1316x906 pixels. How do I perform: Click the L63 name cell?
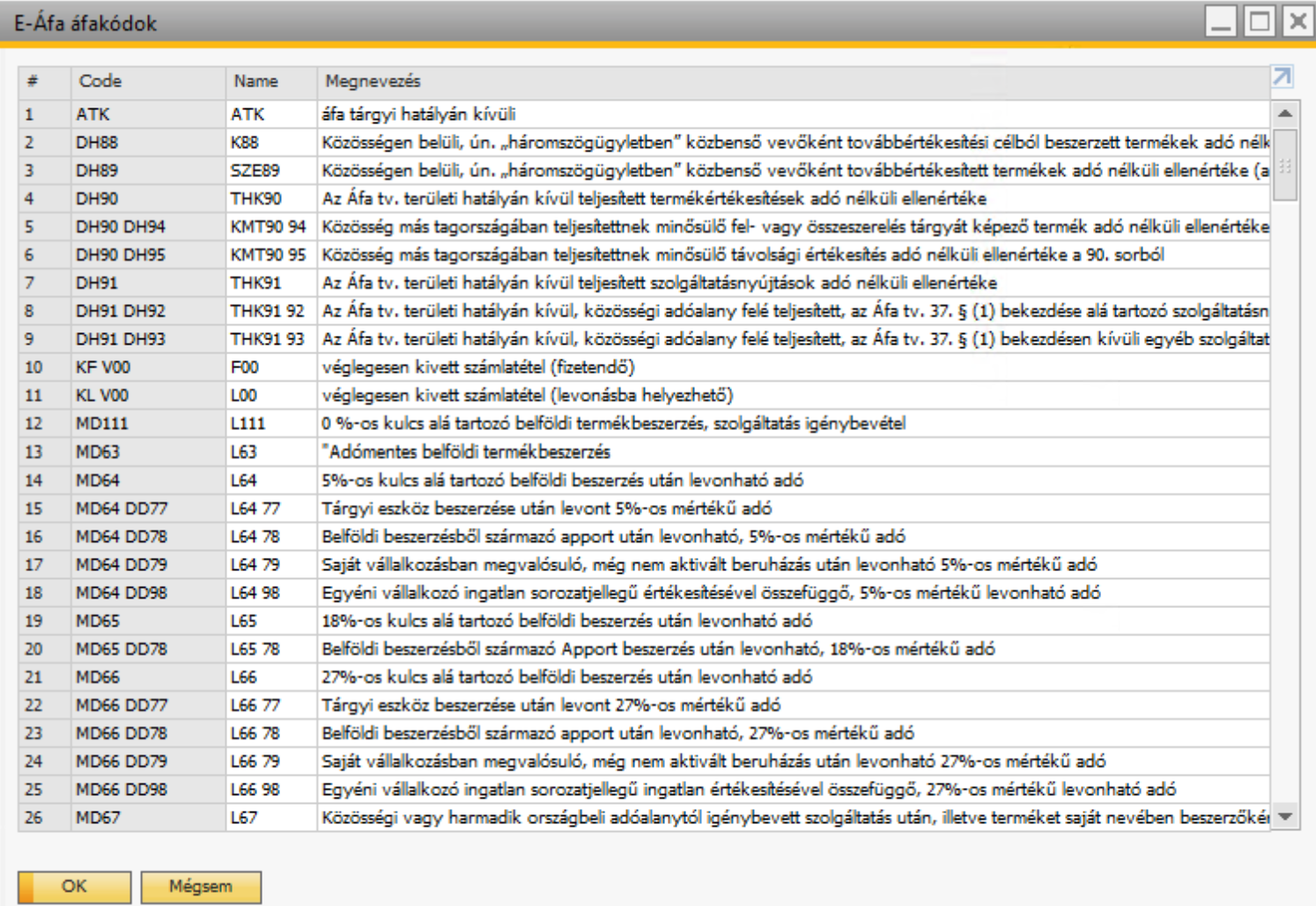click(x=271, y=452)
